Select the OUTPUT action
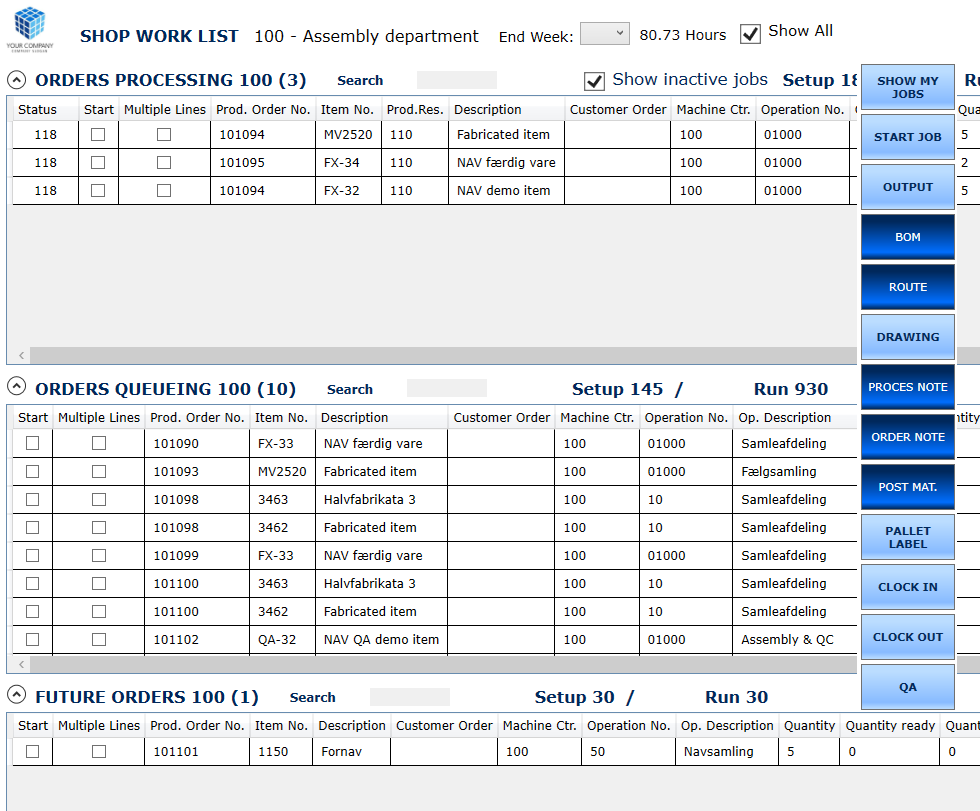980x811 pixels. coord(907,186)
